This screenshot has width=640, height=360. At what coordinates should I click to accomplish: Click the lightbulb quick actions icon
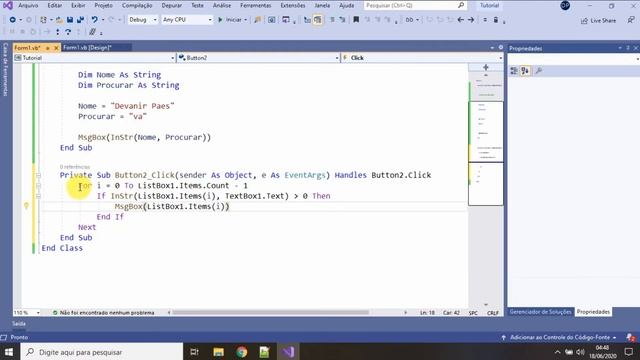27,206
